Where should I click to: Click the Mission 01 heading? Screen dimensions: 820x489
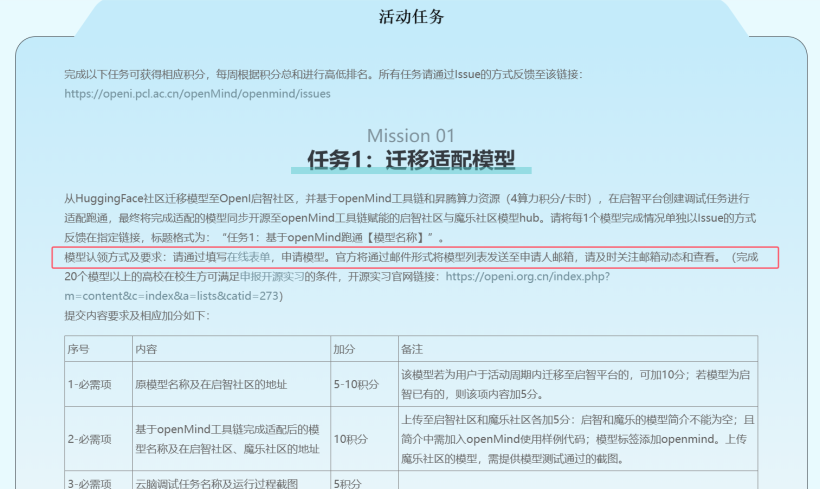click(411, 135)
